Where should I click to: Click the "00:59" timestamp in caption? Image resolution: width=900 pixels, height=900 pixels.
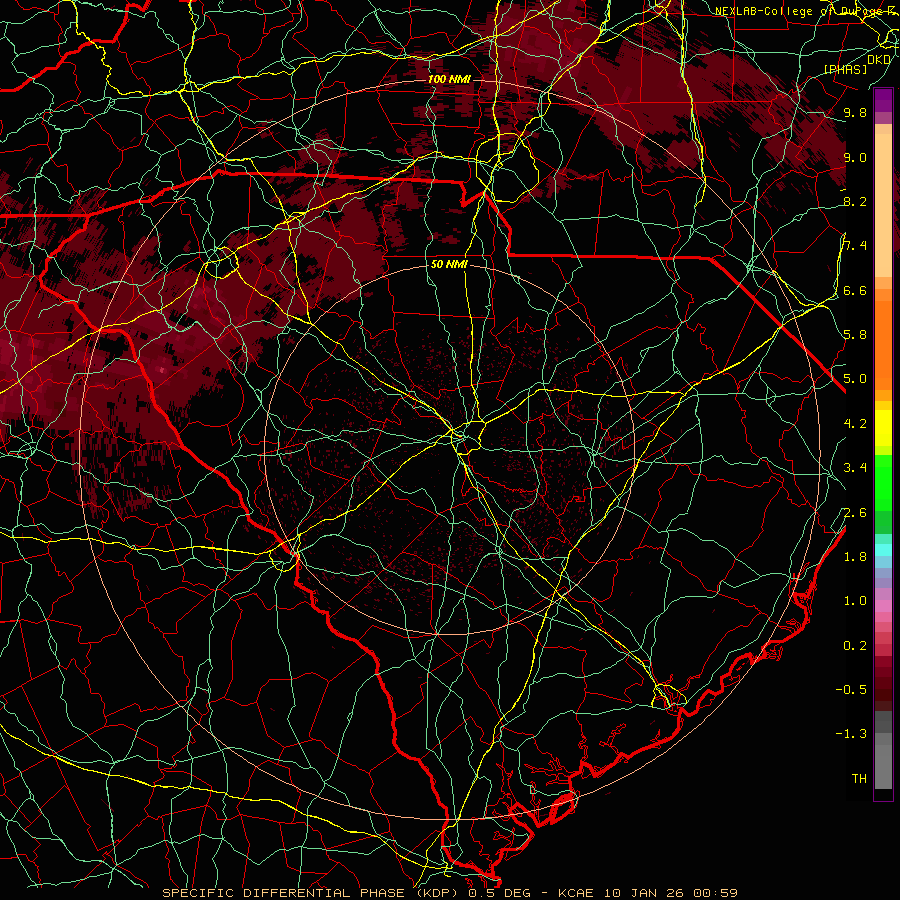[x=715, y=893]
